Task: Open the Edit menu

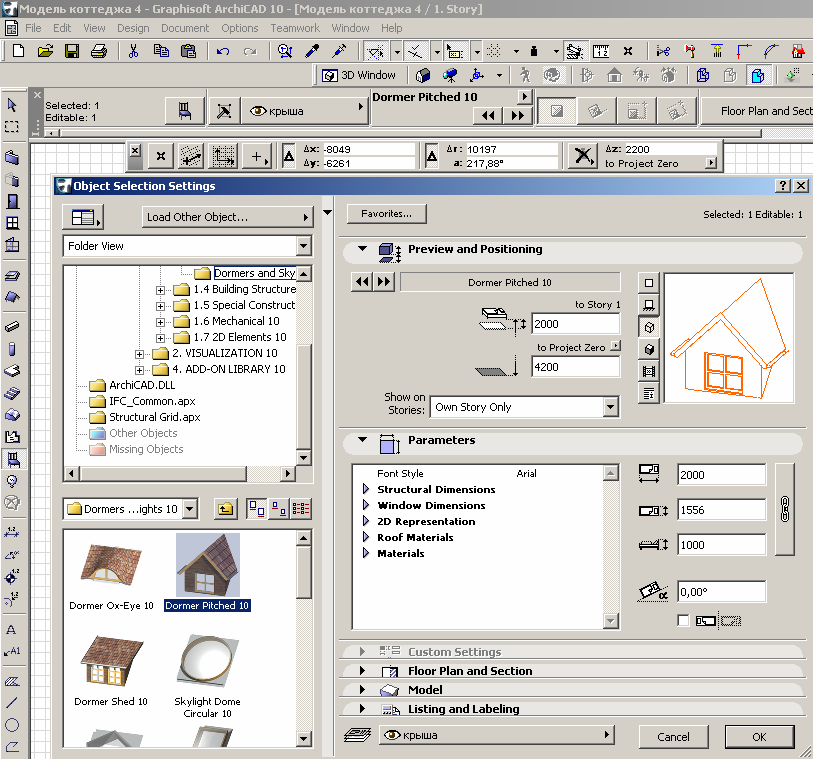Action: point(62,28)
